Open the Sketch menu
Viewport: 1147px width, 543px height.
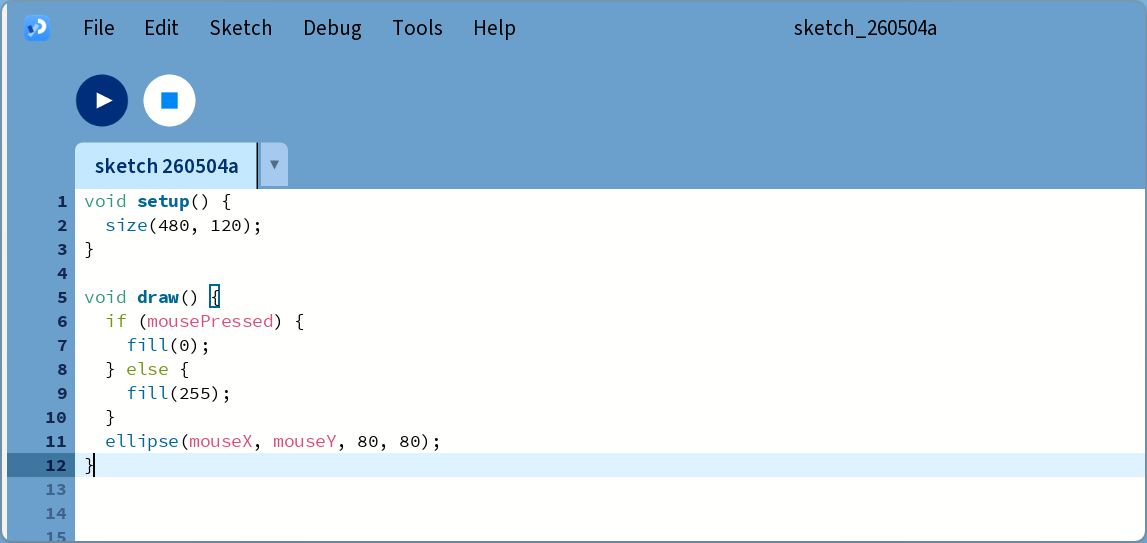(241, 28)
